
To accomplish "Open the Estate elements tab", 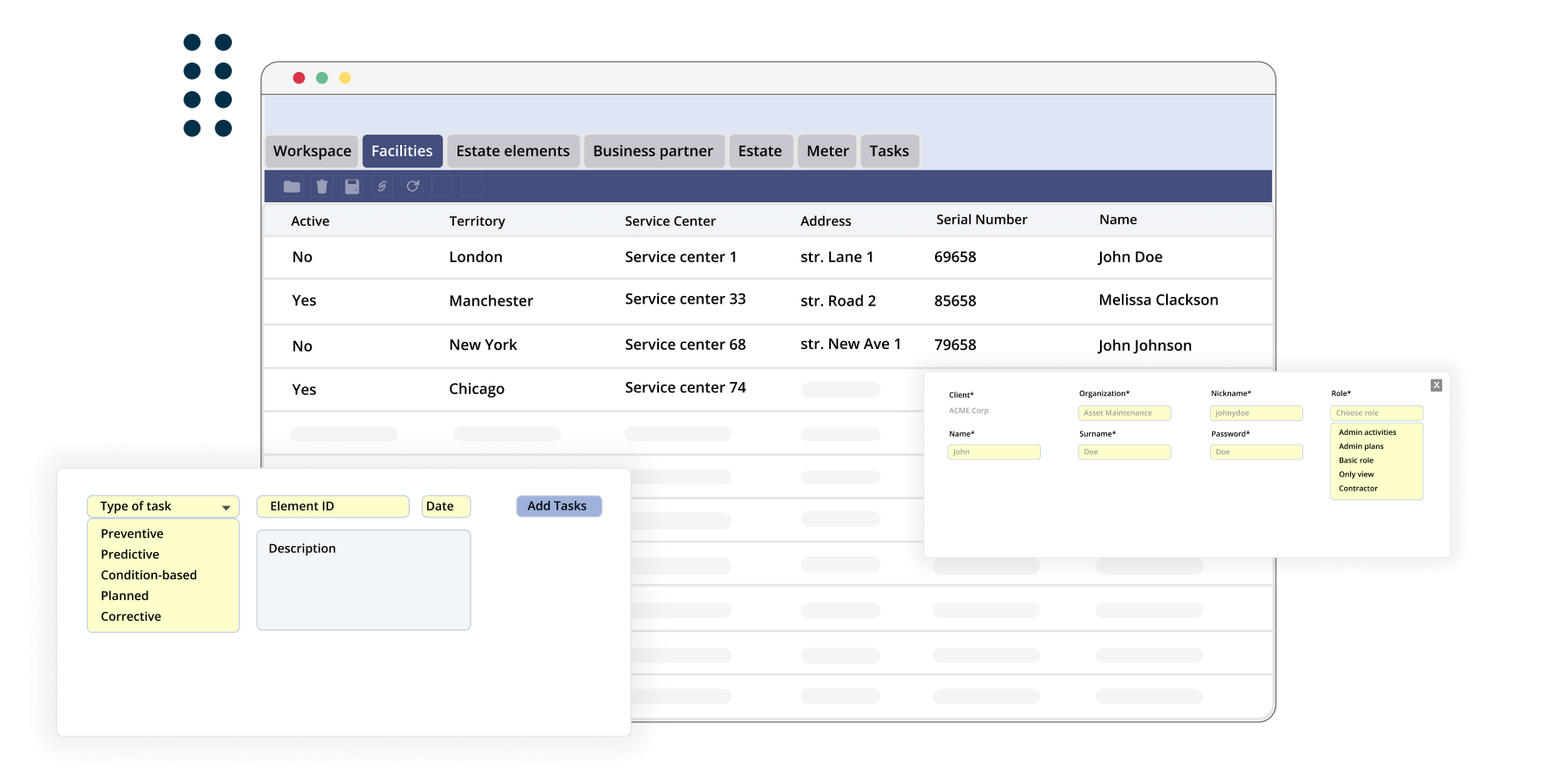I will [512, 151].
